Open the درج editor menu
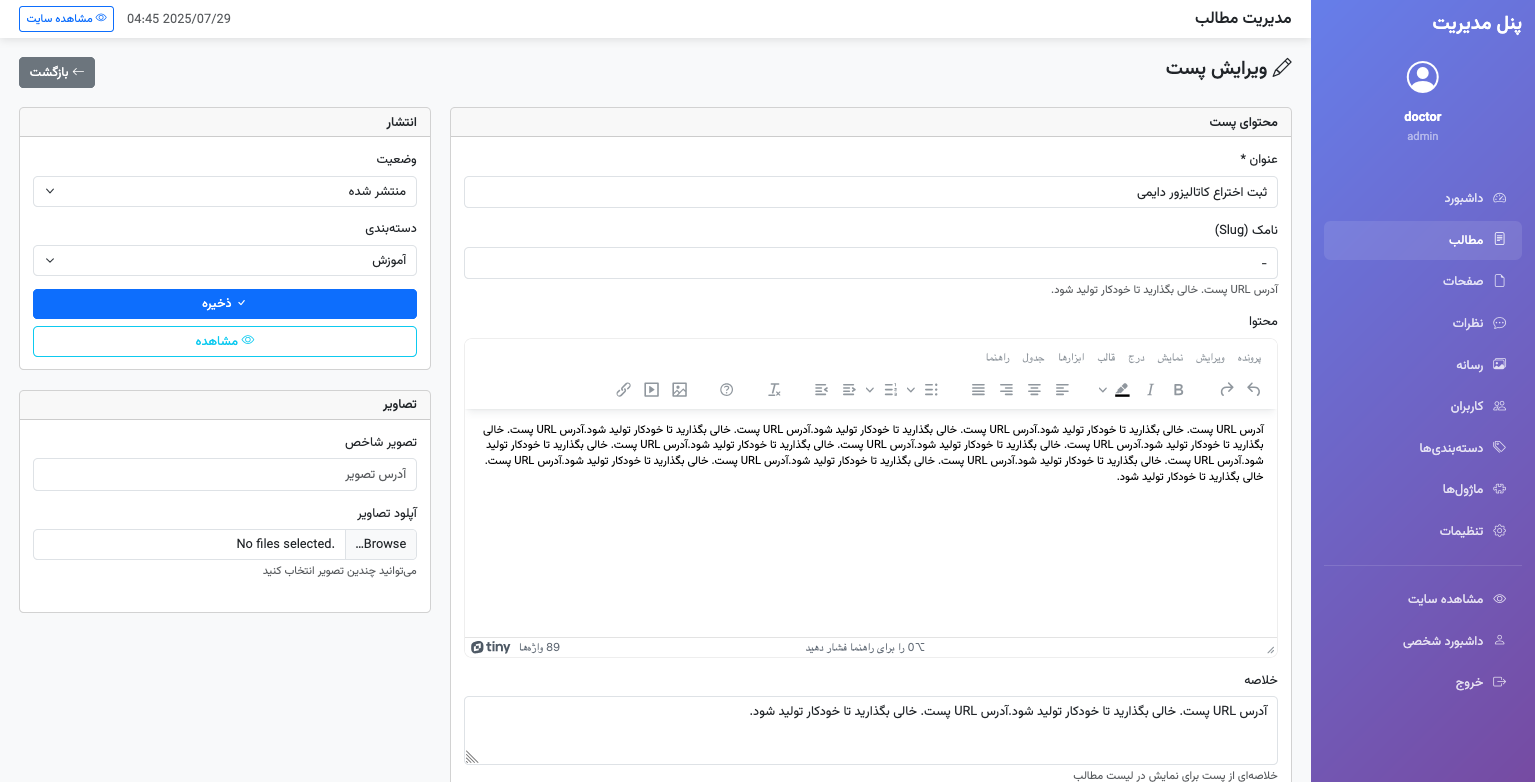This screenshot has width=1535, height=782. (1136, 357)
